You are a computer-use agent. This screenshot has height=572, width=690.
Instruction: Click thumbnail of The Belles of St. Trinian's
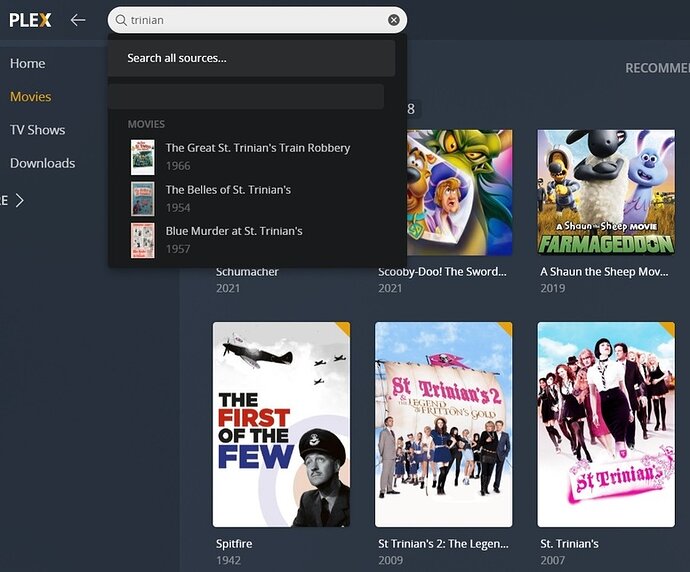point(143,199)
